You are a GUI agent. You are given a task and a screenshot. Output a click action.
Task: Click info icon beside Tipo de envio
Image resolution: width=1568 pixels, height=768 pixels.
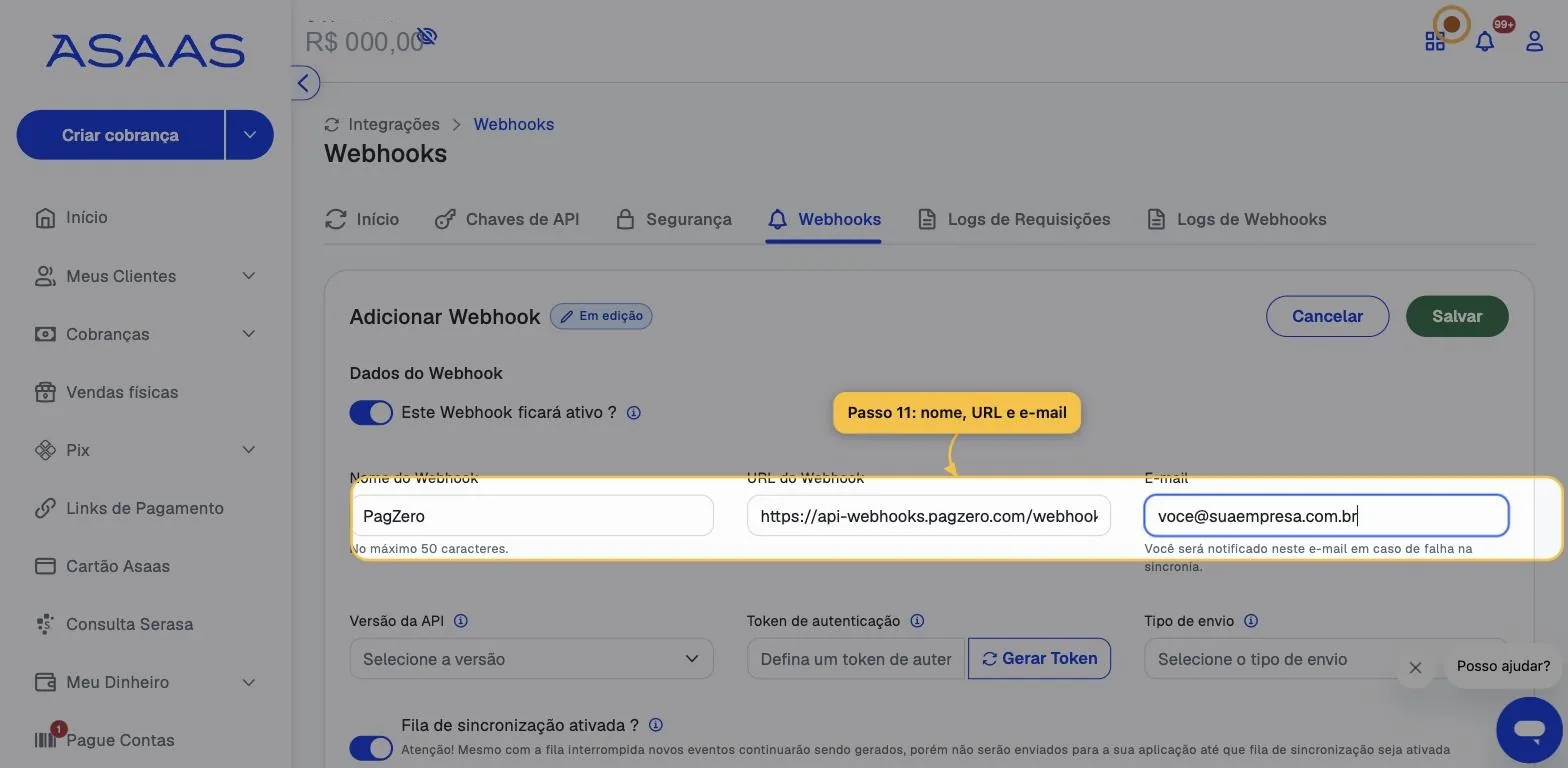tap(1250, 621)
